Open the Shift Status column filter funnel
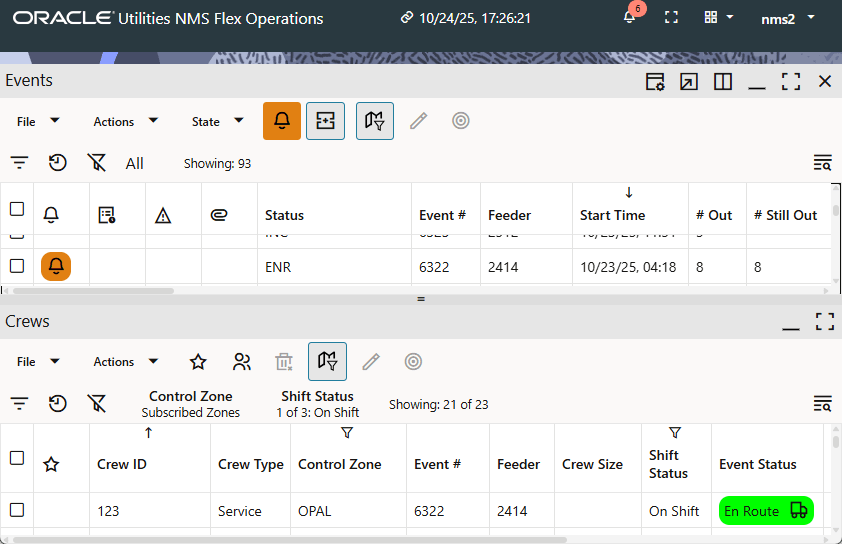 (x=675, y=433)
